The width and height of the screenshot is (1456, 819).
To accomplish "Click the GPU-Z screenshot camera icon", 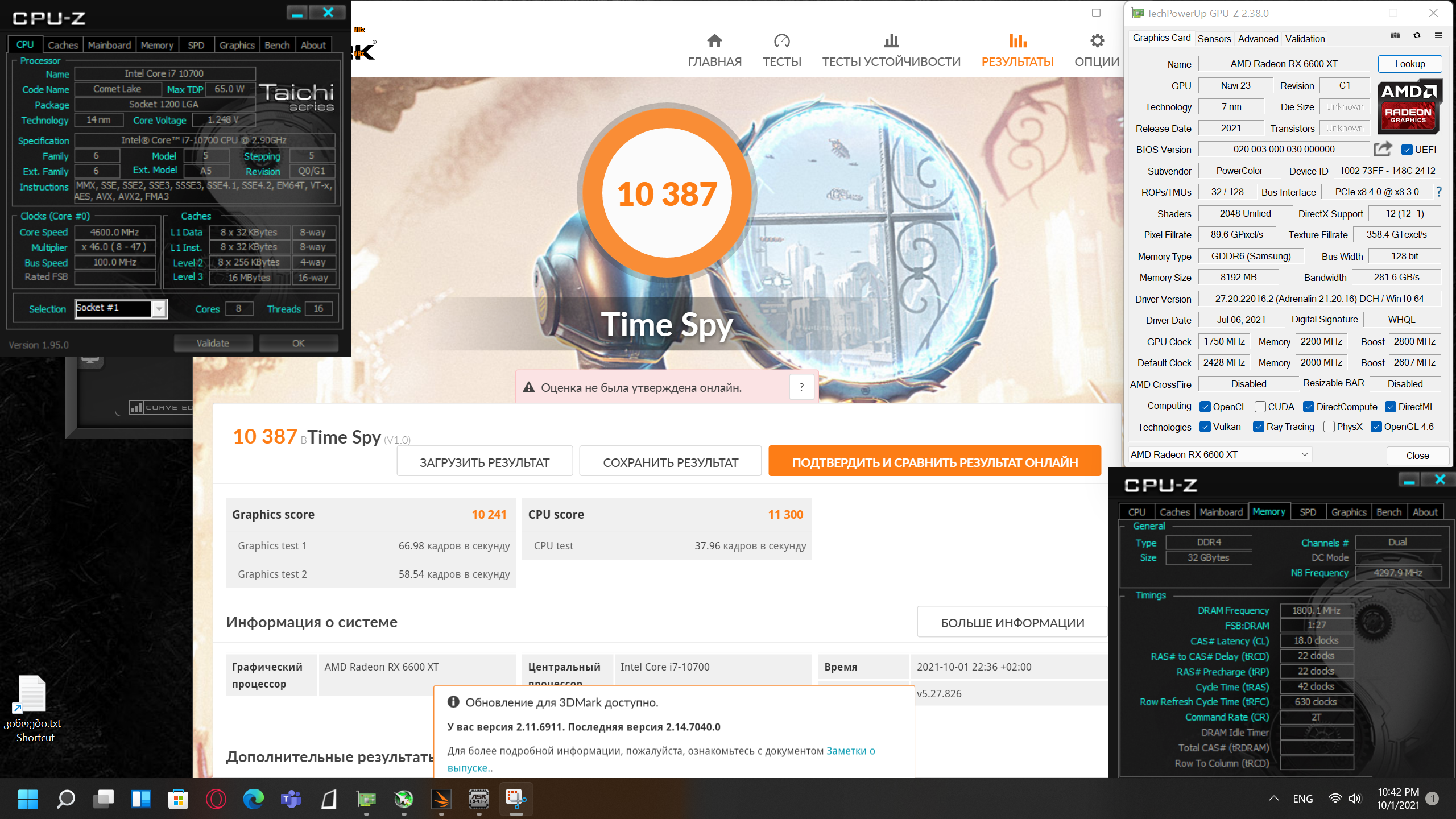I will 1395,36.
